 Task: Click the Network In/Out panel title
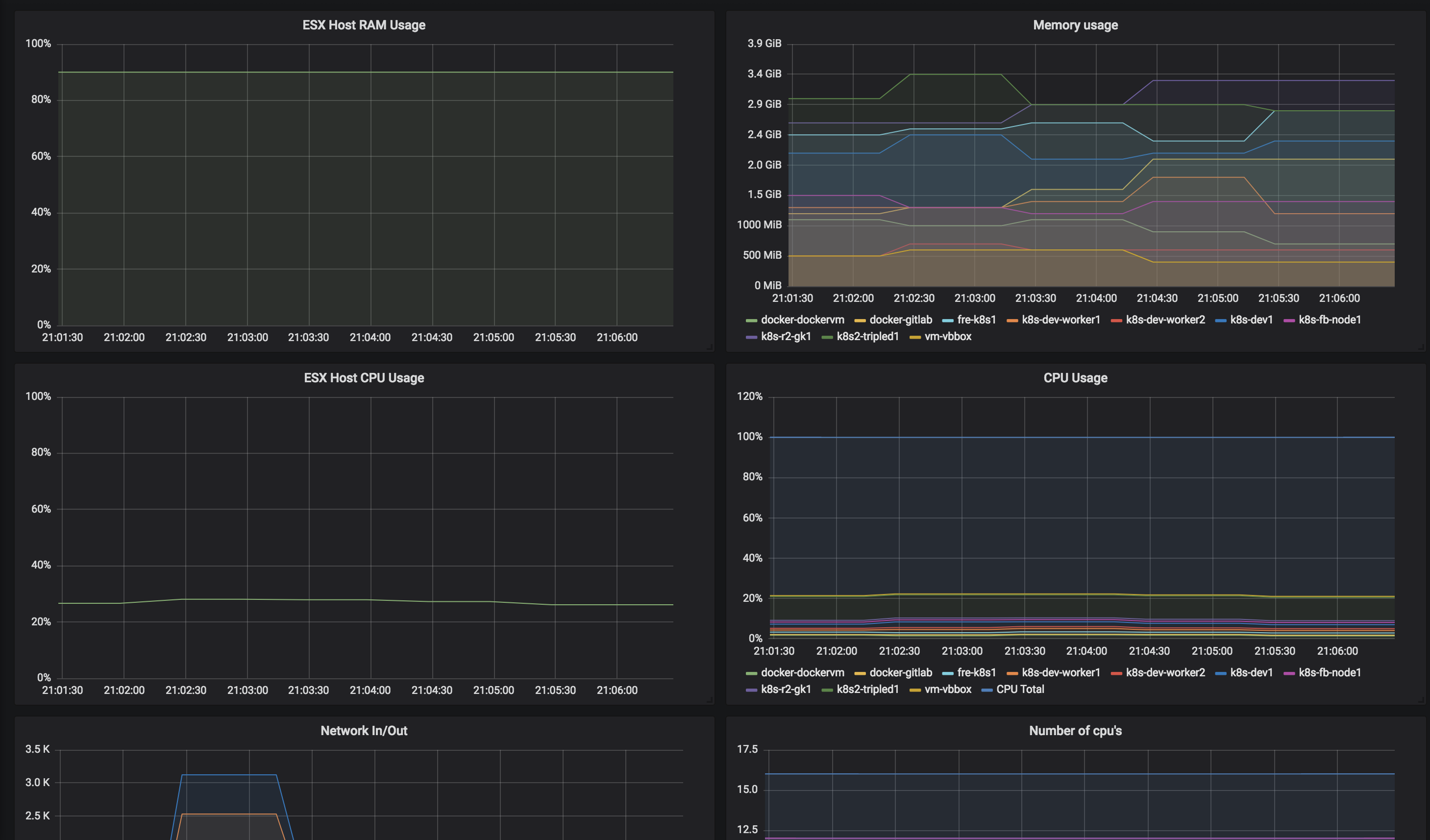point(364,731)
